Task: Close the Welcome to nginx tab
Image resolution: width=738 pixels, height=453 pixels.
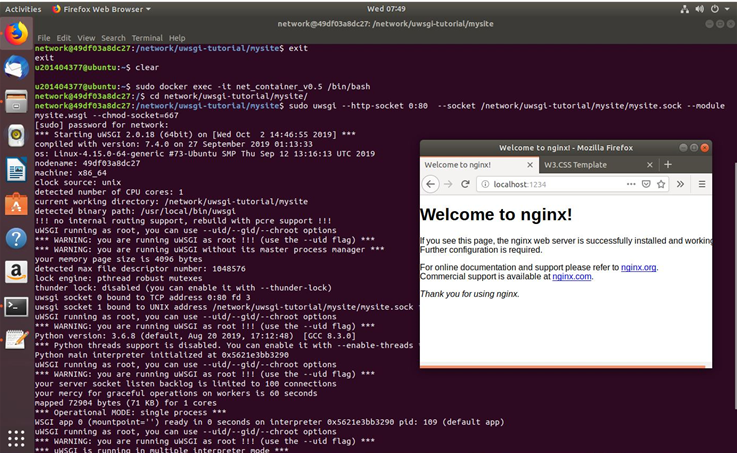Action: coord(530,165)
